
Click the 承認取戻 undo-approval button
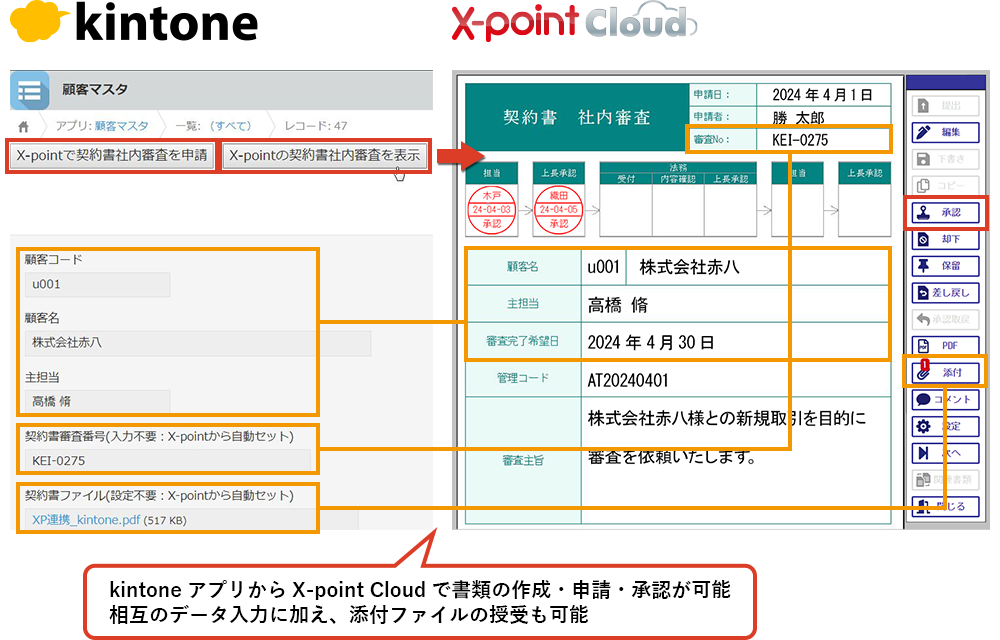[x=945, y=319]
